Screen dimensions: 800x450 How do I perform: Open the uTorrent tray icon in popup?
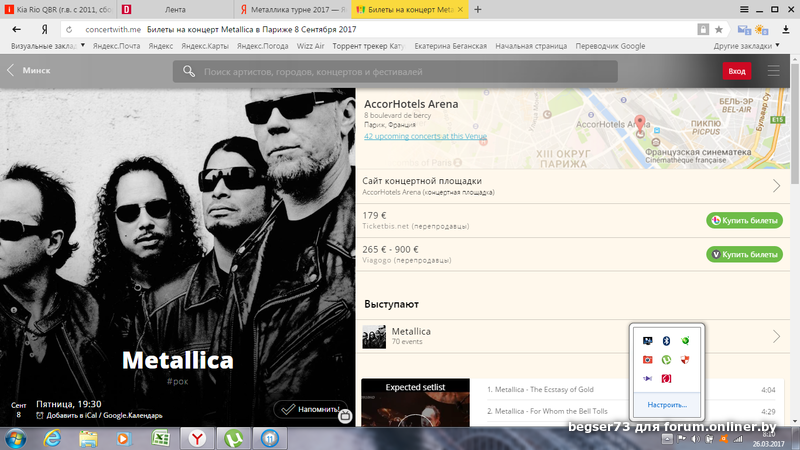666,360
